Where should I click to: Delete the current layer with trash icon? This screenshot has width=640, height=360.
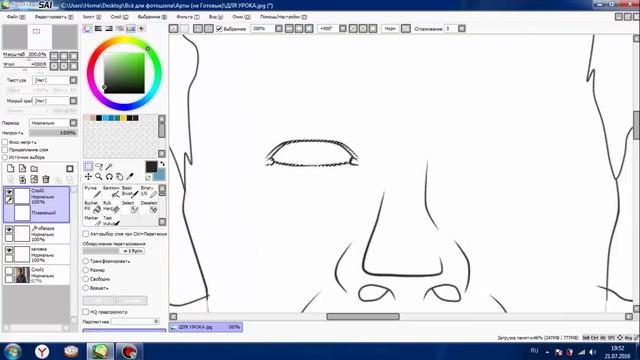click(46, 179)
